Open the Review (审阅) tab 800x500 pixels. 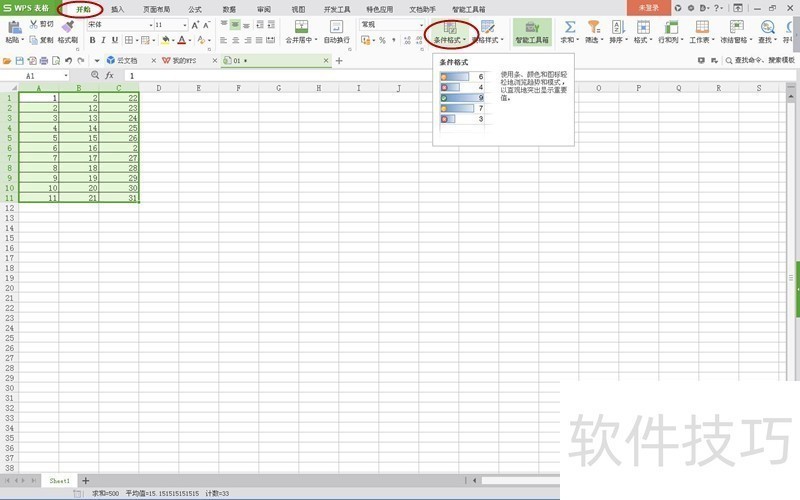click(264, 9)
